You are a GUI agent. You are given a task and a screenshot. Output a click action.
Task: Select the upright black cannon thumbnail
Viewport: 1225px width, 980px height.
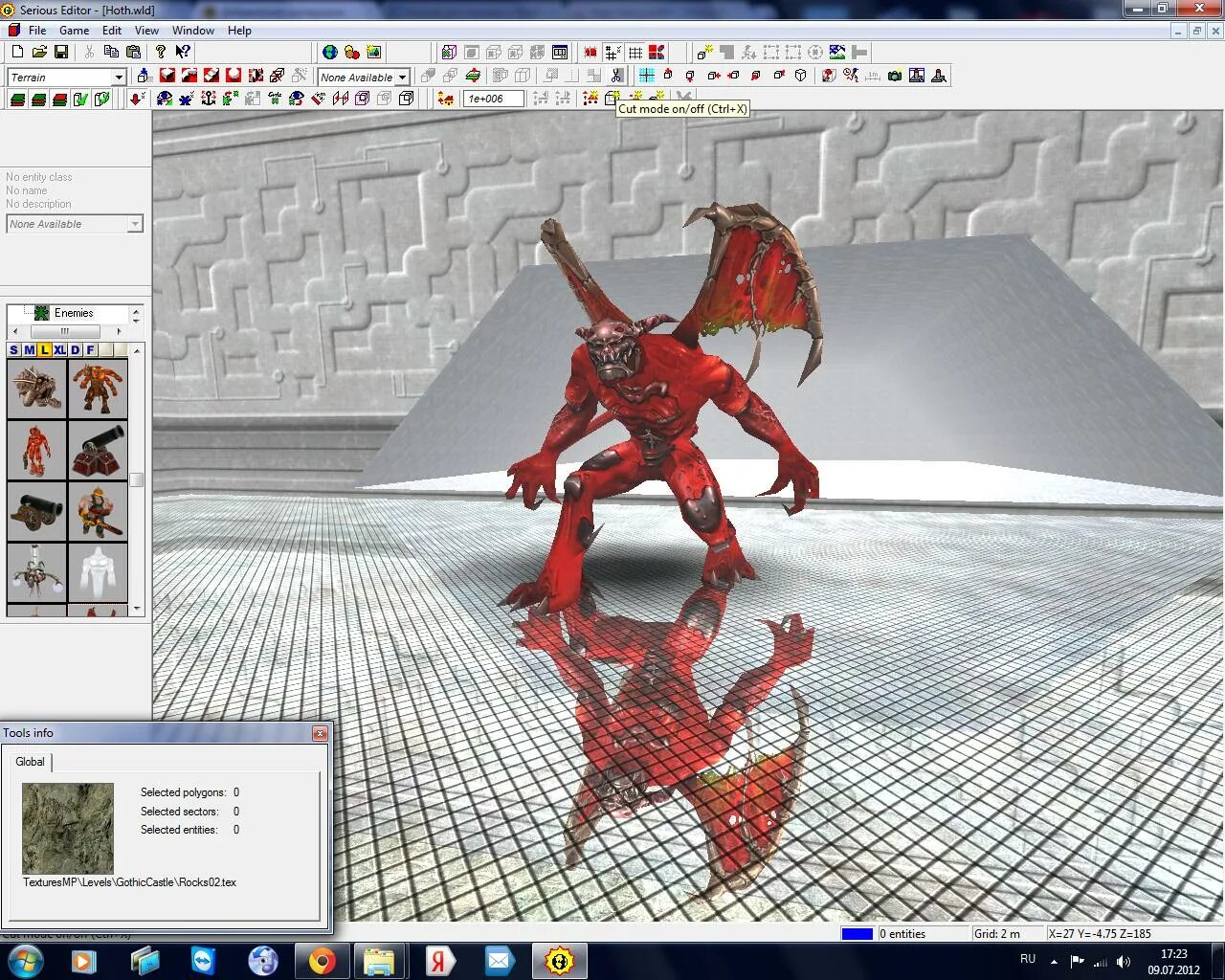click(98, 450)
